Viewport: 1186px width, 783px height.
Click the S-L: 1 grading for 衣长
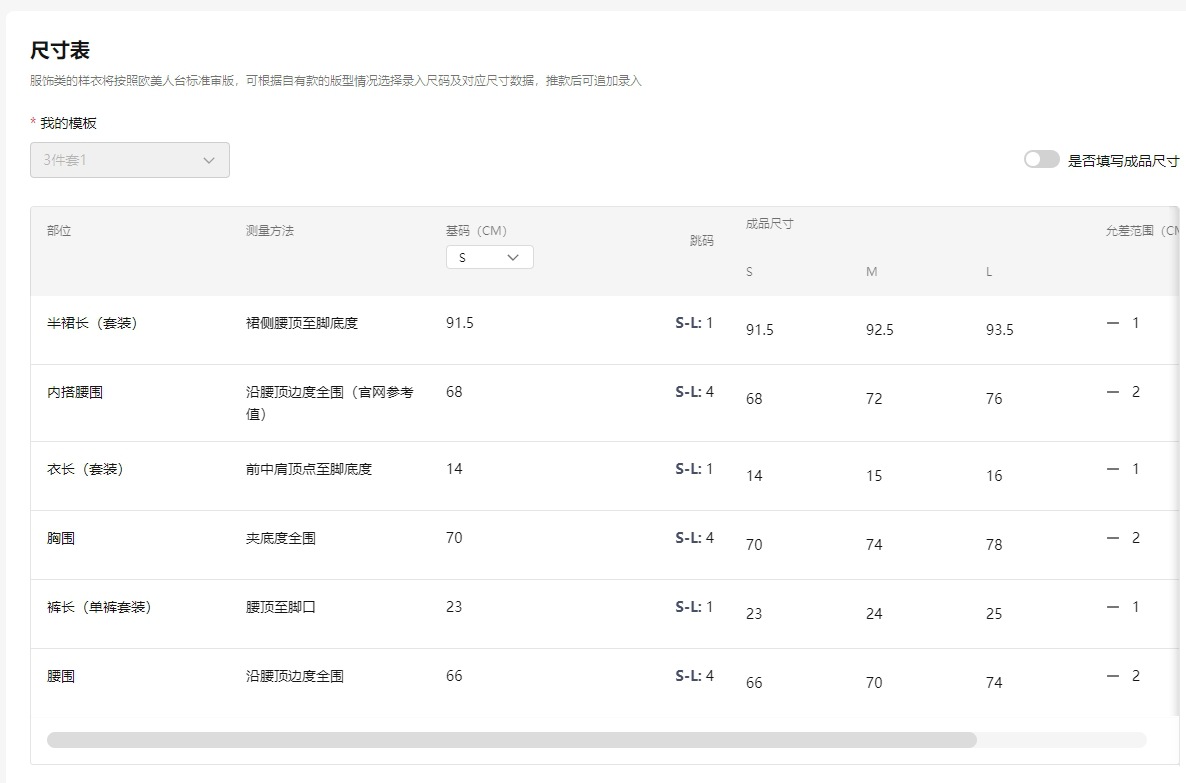(x=694, y=469)
